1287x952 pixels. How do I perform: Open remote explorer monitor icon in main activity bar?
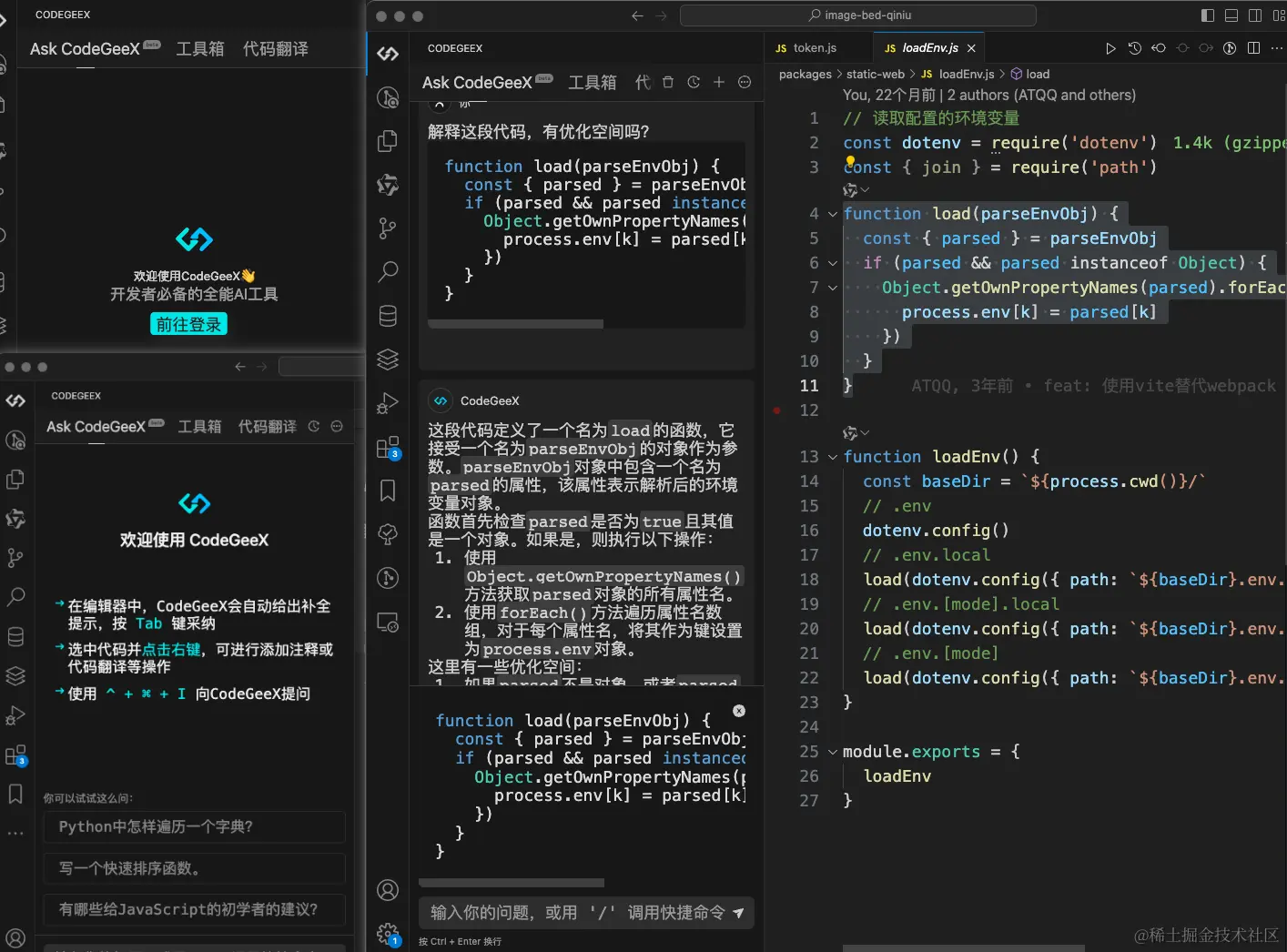pyautogui.click(x=388, y=623)
